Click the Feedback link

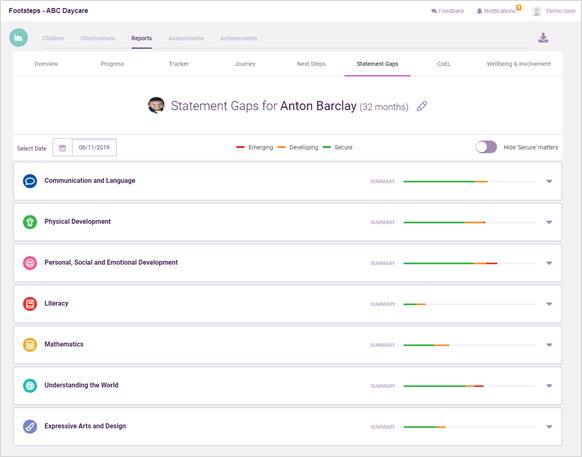click(x=448, y=11)
